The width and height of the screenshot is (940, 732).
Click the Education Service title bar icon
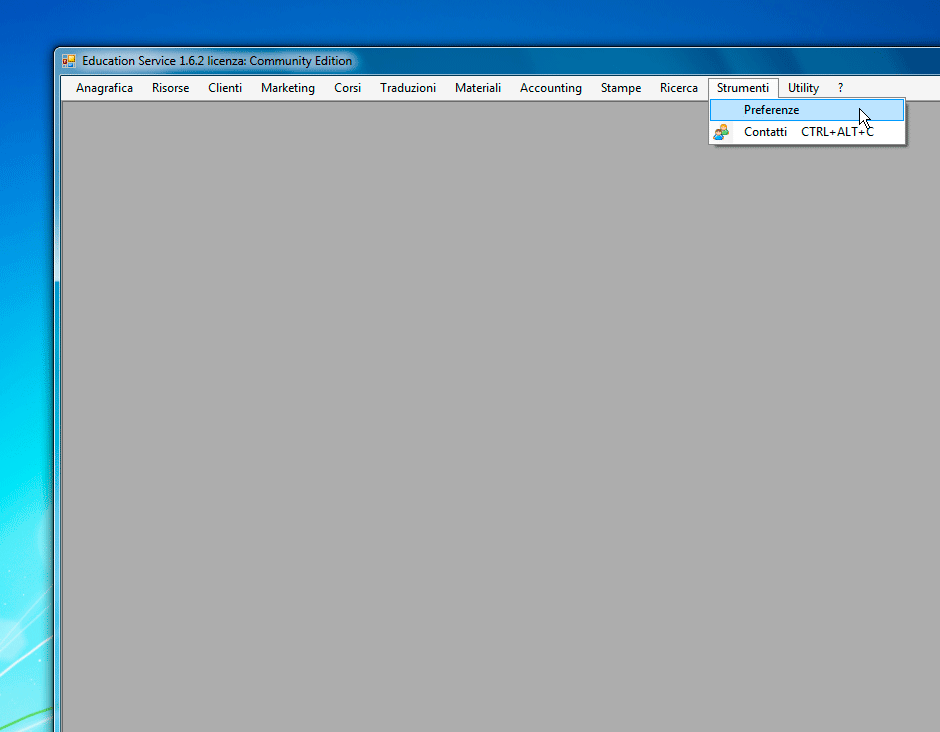[69, 61]
